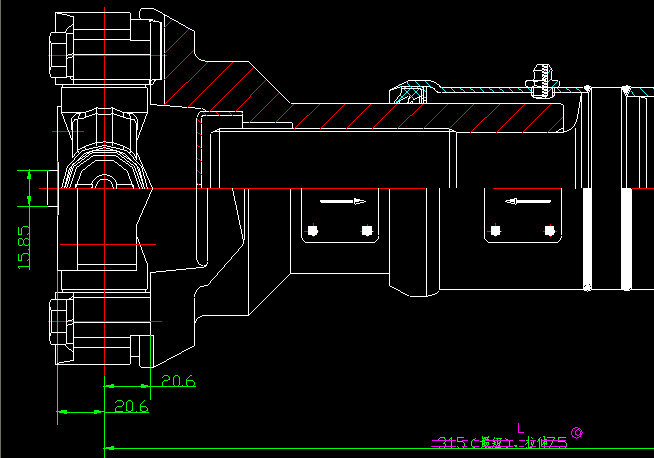Click the magenta circle symbol after dimension text
The image size is (654, 458).
578,433
